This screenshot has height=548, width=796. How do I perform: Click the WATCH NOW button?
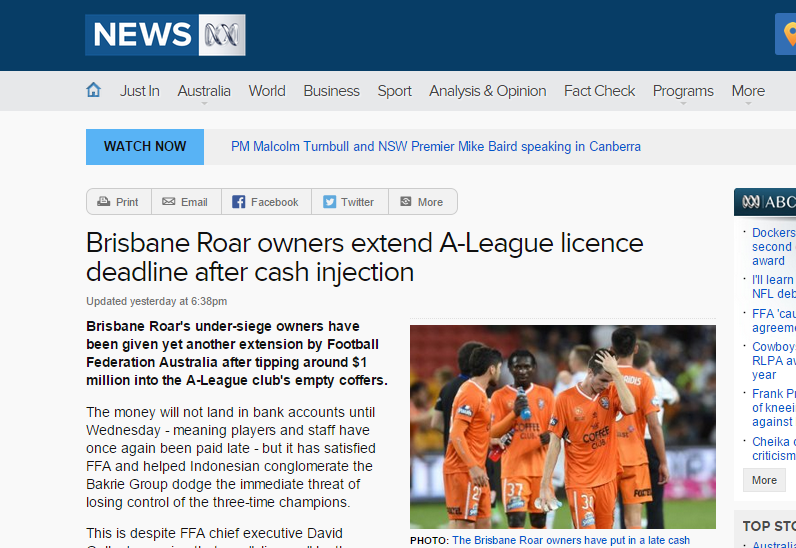pos(145,147)
